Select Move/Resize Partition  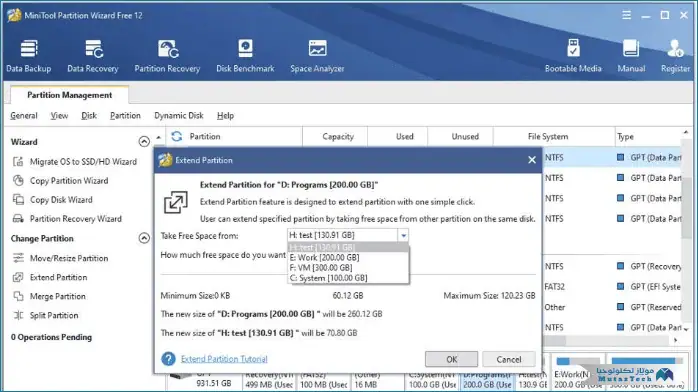[60, 258]
